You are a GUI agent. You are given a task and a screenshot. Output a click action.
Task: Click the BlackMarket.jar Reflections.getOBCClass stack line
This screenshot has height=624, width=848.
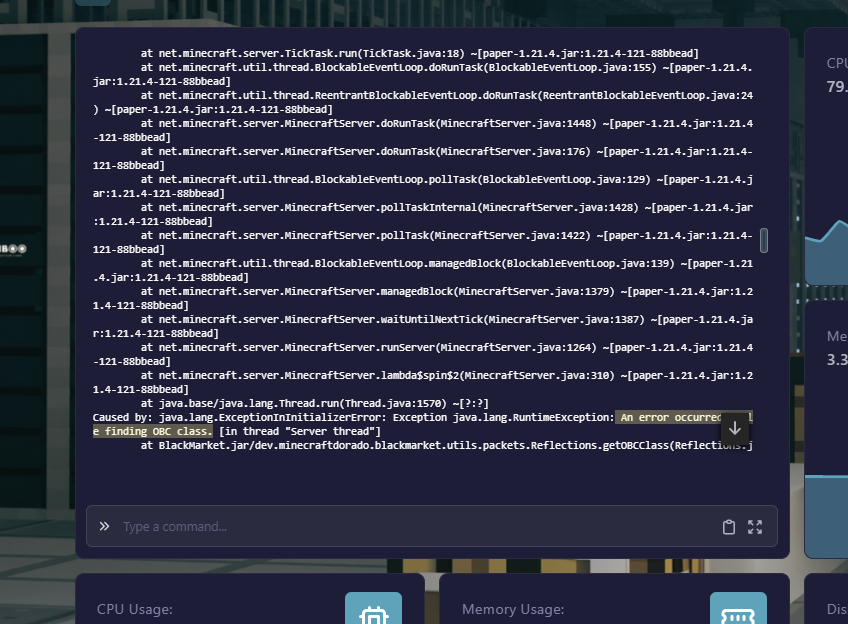tap(447, 446)
